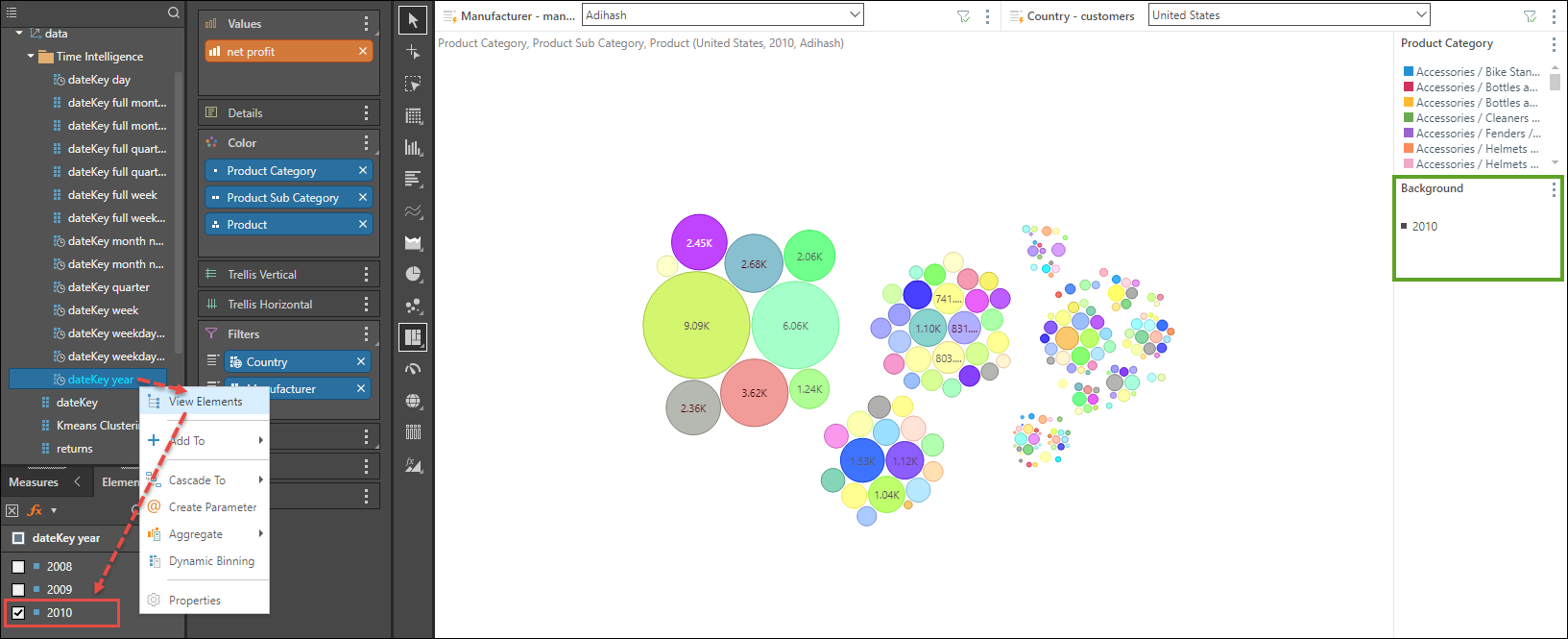Click the search icon above data tree
1568x639 pixels.
tap(174, 12)
